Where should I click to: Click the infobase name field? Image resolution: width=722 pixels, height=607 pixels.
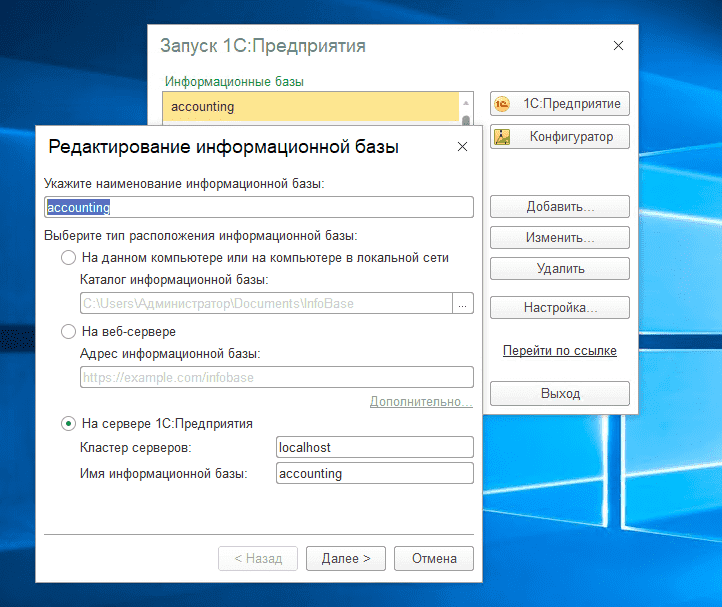tap(259, 207)
